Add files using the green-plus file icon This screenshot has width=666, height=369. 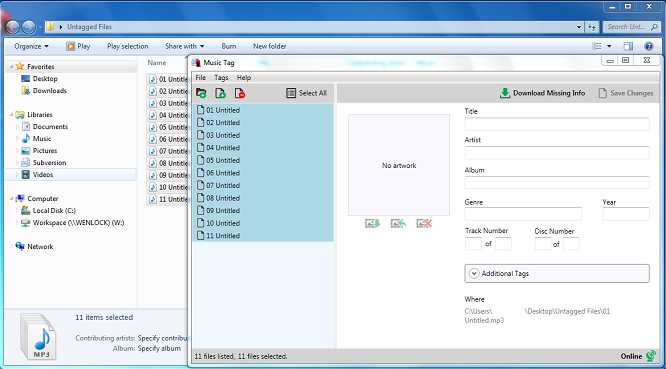220,93
